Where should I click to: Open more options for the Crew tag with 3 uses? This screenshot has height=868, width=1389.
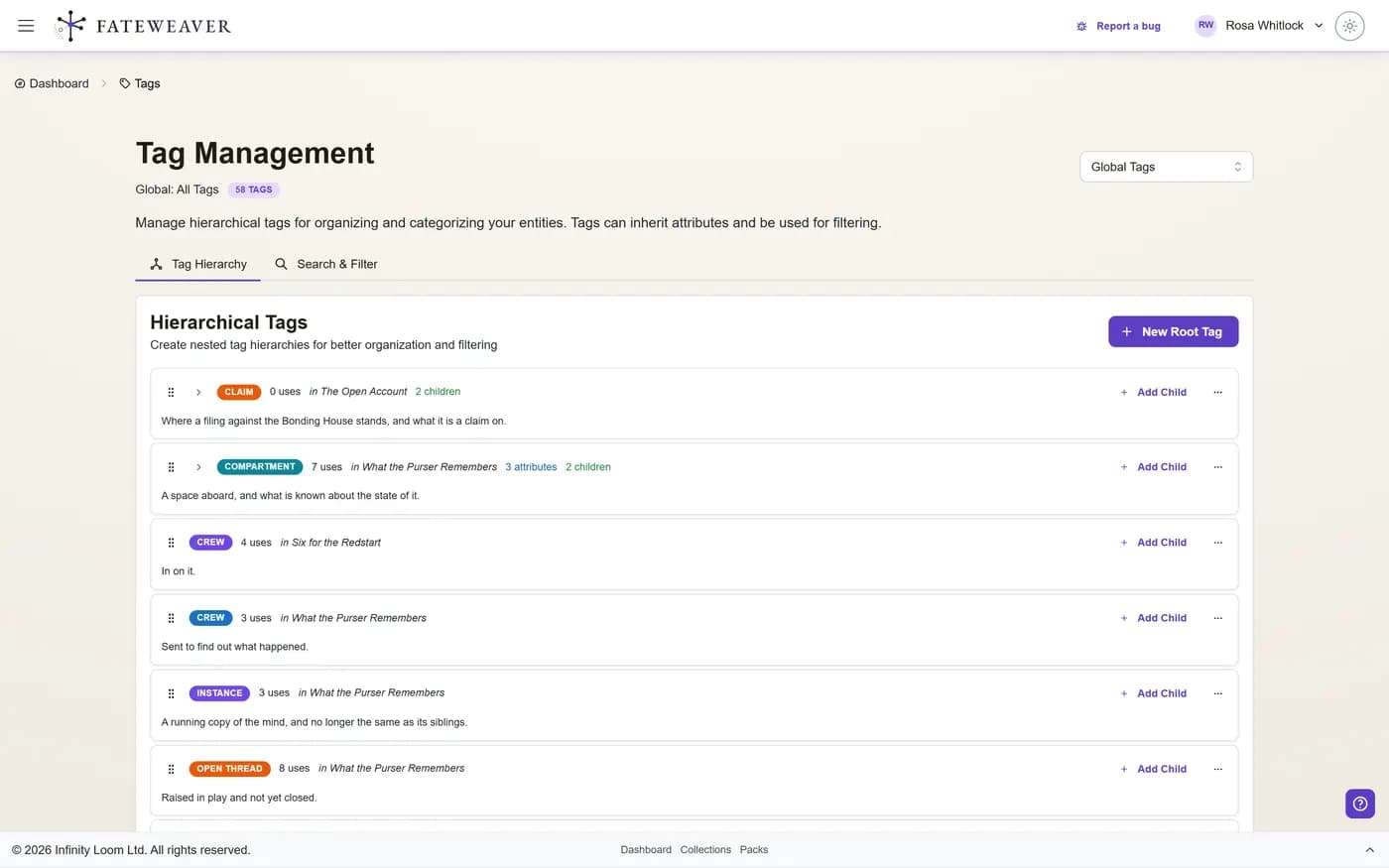tap(1218, 618)
